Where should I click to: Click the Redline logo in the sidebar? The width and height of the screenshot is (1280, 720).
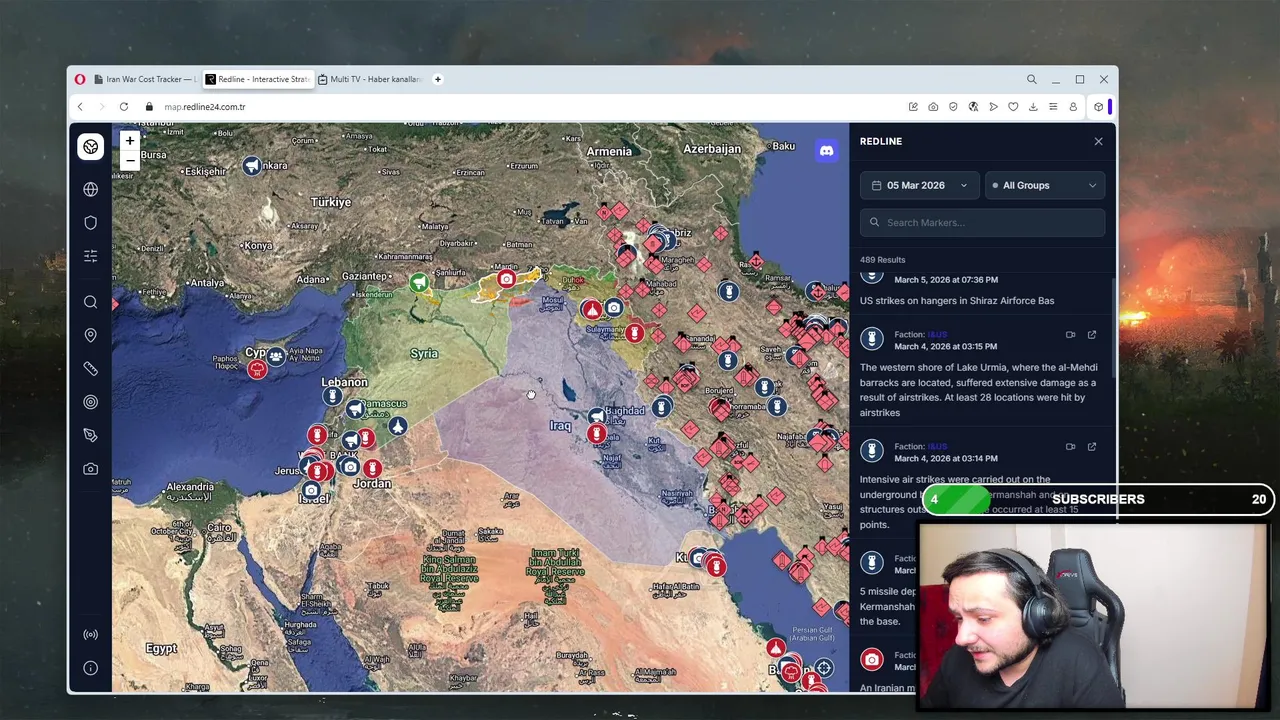tap(90, 147)
